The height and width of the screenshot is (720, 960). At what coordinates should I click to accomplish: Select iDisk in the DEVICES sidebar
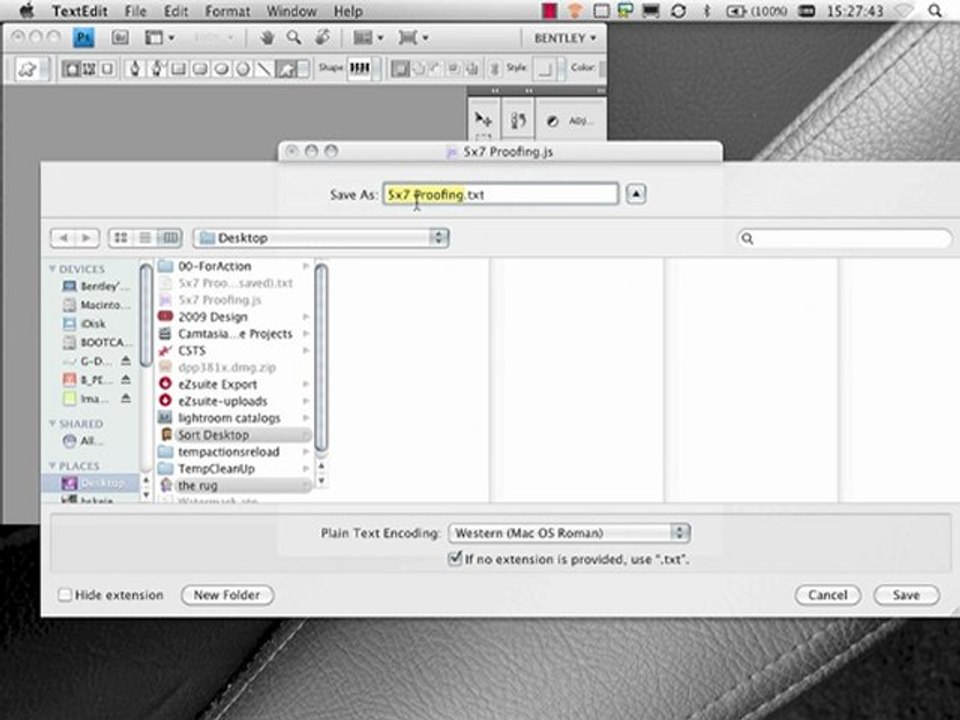pos(92,323)
